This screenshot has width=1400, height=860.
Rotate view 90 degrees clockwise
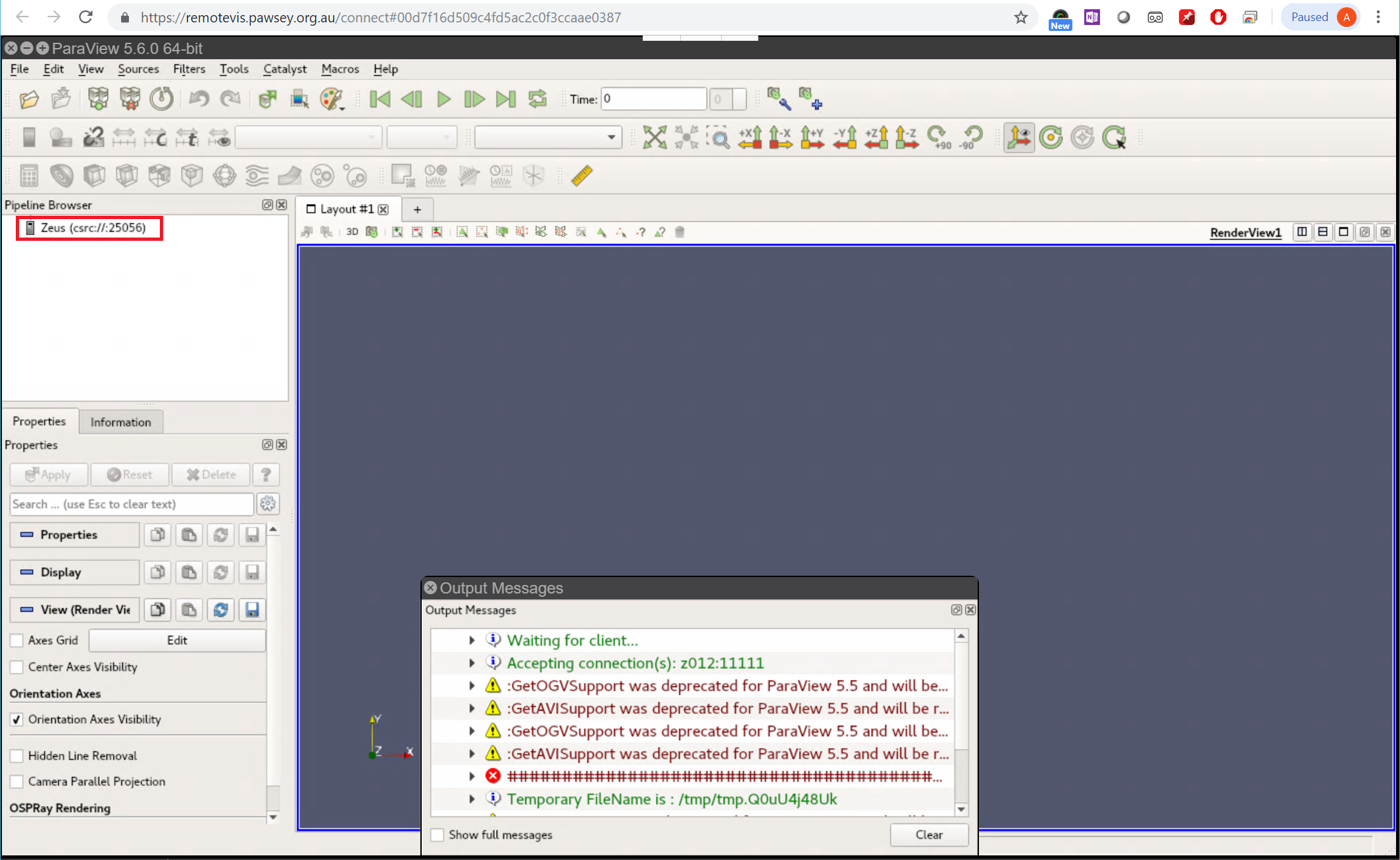939,137
